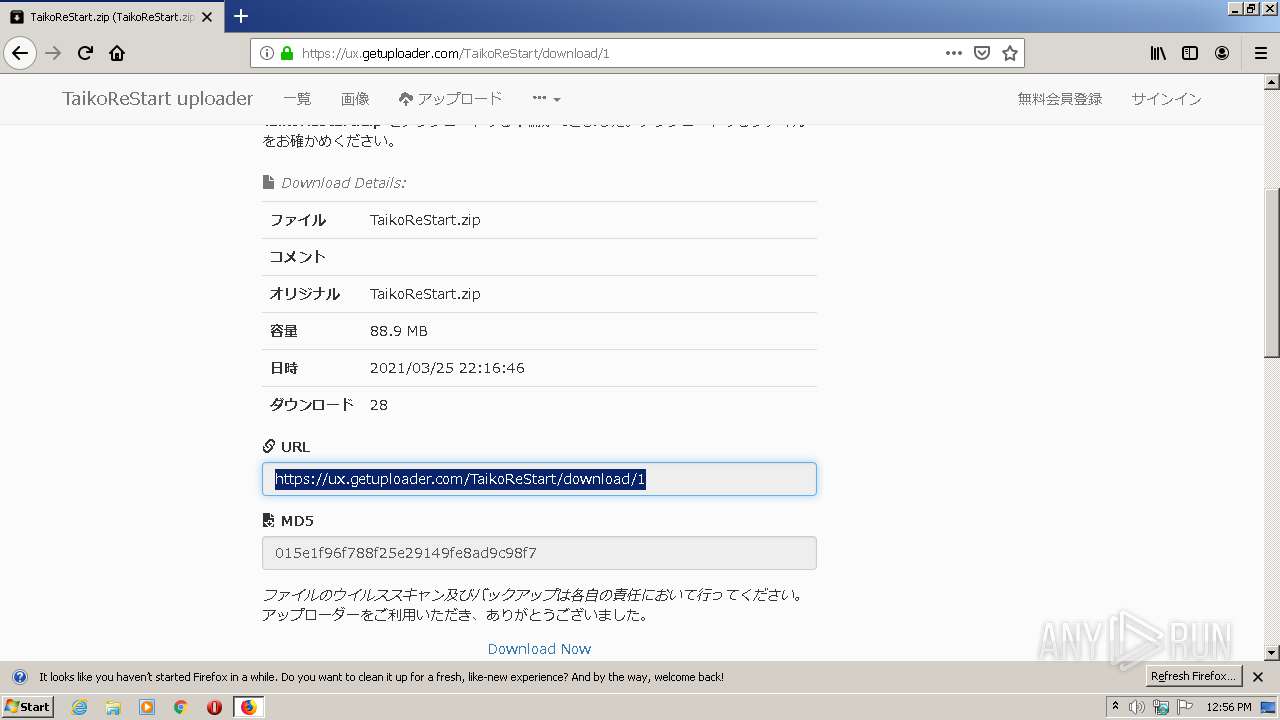Viewport: 1280px width, 720px height.
Task: Open the Firefox home page
Action: click(x=117, y=53)
